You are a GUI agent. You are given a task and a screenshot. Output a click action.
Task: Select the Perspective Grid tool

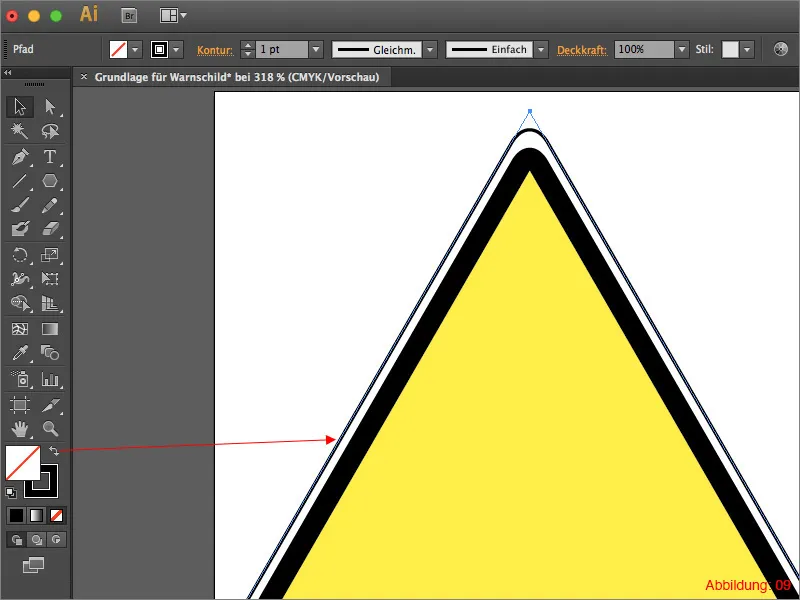50,303
